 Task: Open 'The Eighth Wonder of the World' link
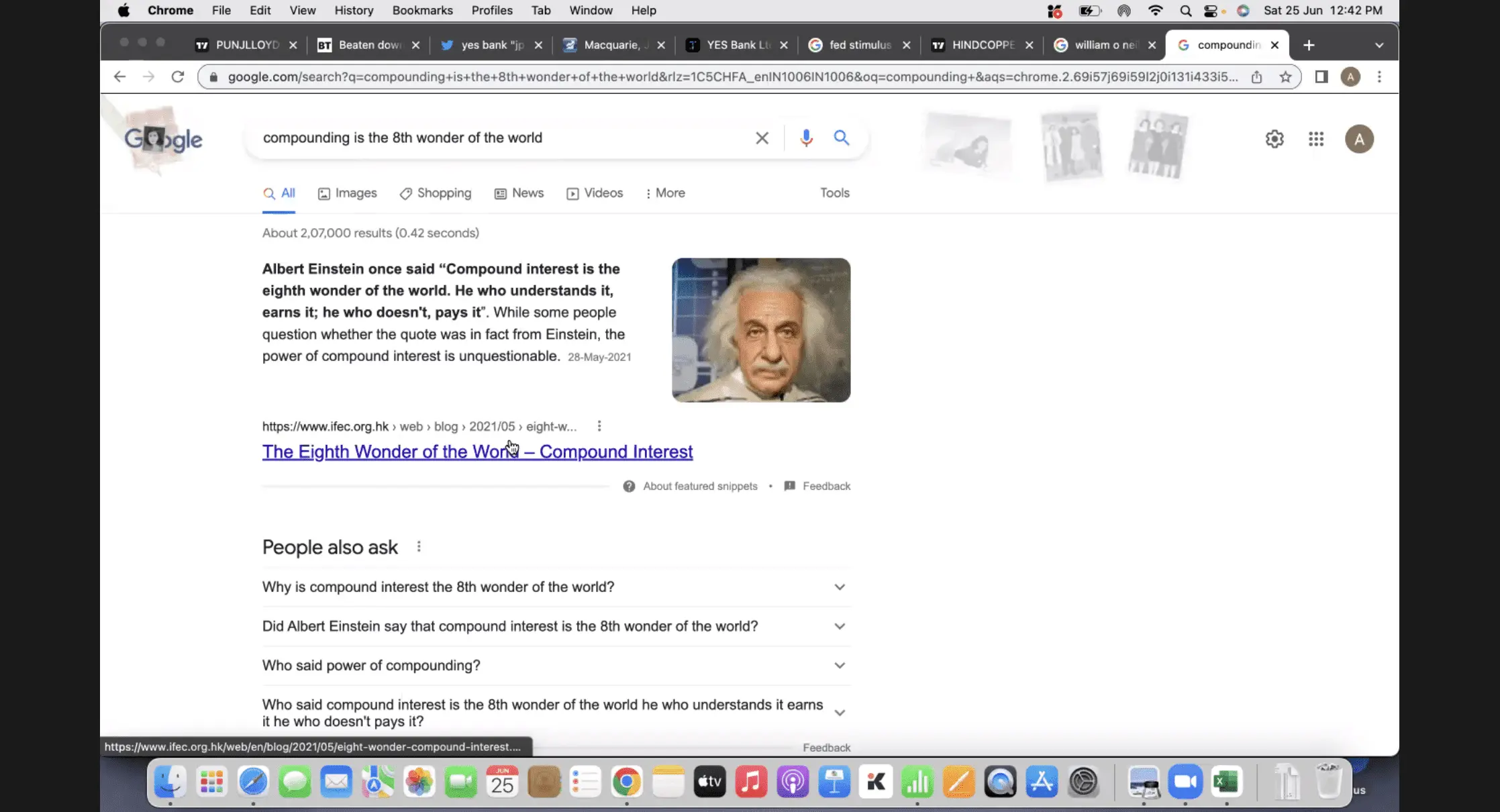pyautogui.click(x=477, y=452)
